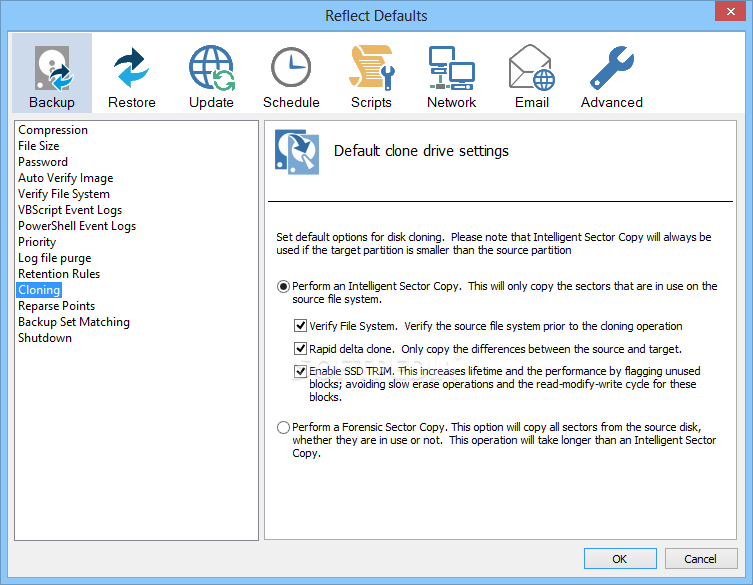Select Password in the settings list

tap(43, 162)
